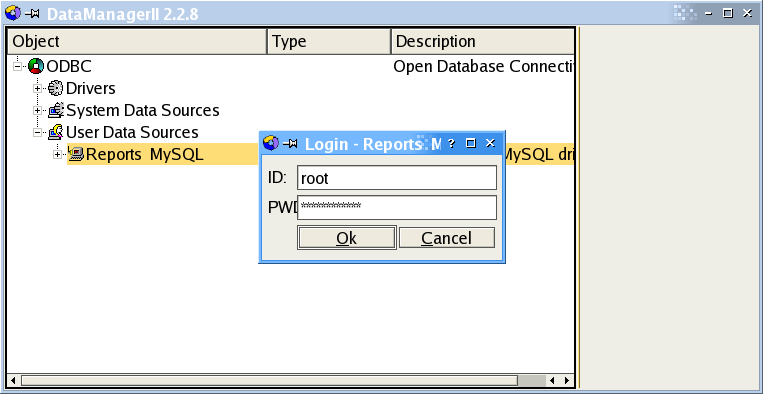
Task: Click the ID input field containing root
Action: pos(397,178)
